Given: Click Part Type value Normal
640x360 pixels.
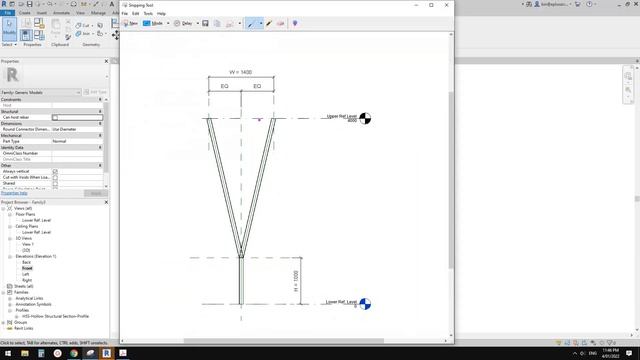Looking at the screenshot, I should coord(77,141).
